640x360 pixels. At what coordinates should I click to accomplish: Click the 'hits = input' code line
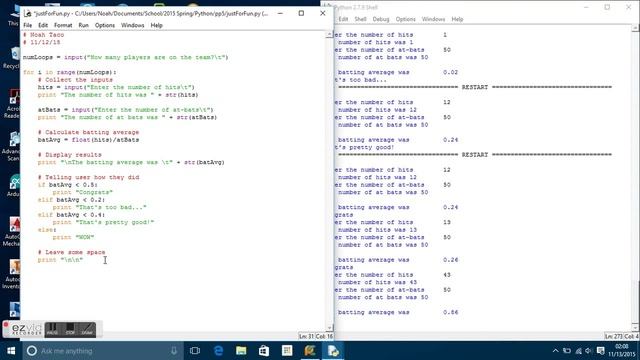click(x=116, y=87)
